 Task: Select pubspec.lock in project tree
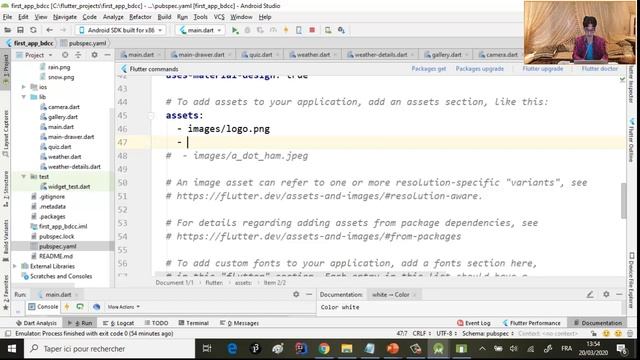pyautogui.click(x=57, y=236)
